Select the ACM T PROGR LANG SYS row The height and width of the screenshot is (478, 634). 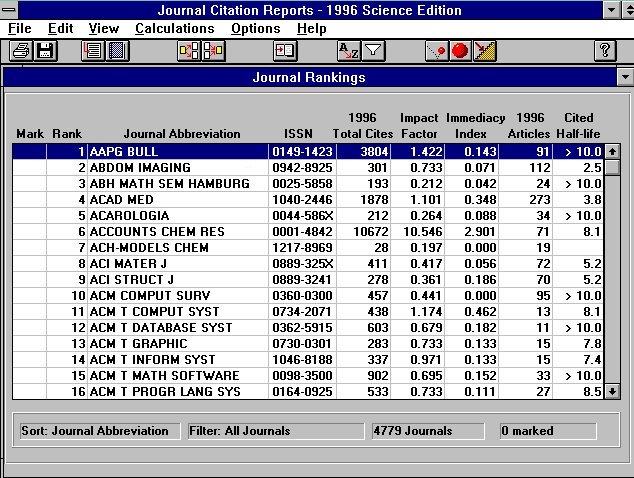(x=308, y=391)
